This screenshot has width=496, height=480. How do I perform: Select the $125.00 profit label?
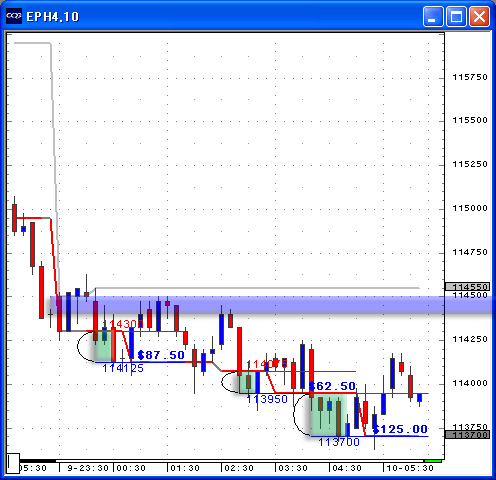pyautogui.click(x=400, y=429)
